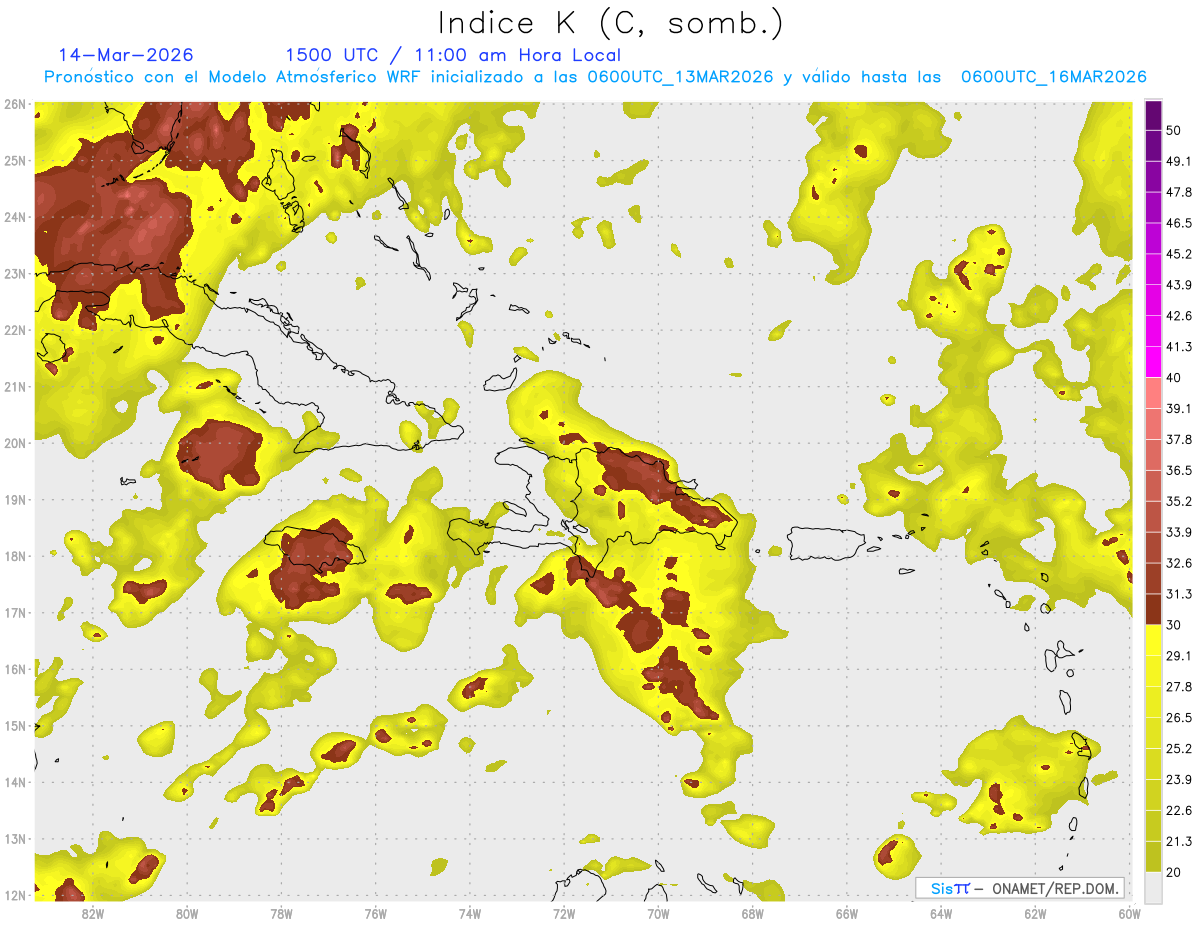
Task: Click the colorbar value 23.9
Action: click(1179, 779)
